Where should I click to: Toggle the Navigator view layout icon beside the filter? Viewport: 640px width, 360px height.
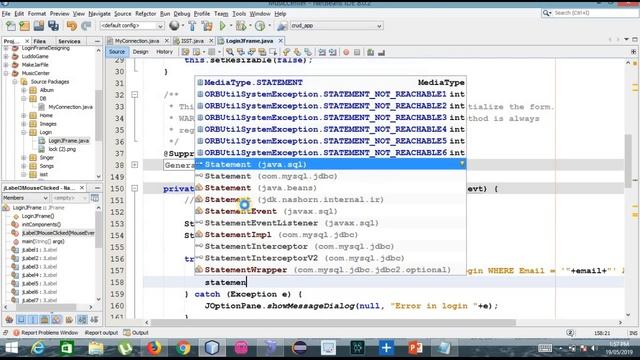(95, 198)
